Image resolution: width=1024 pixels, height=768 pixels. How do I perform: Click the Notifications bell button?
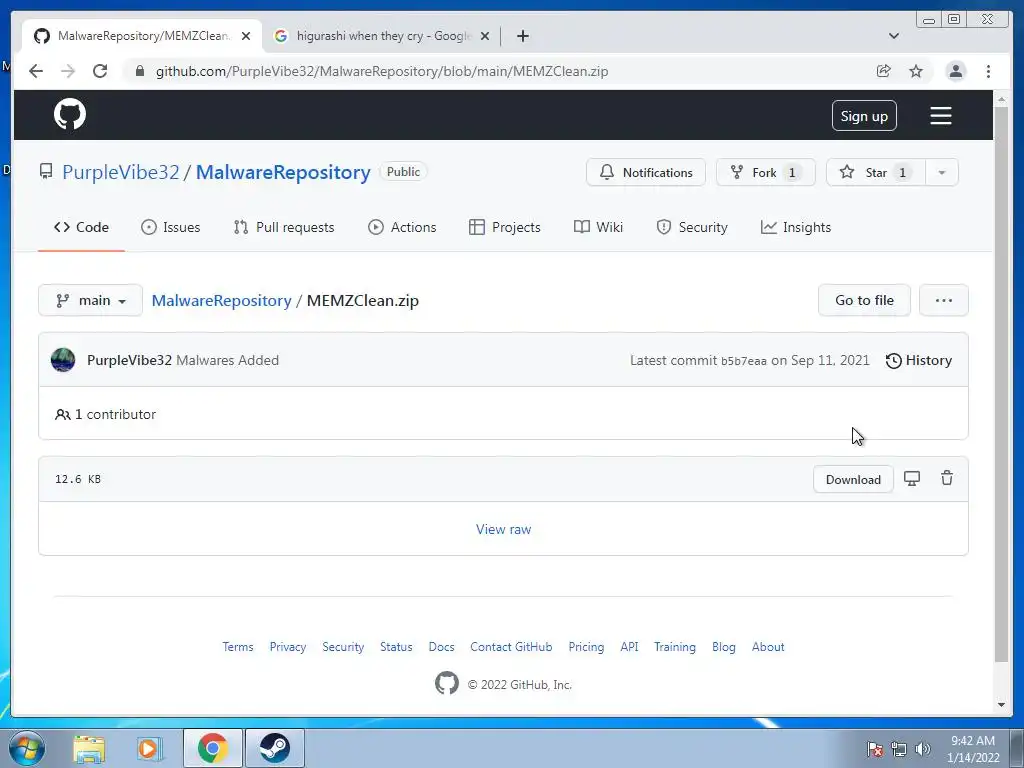pos(645,172)
